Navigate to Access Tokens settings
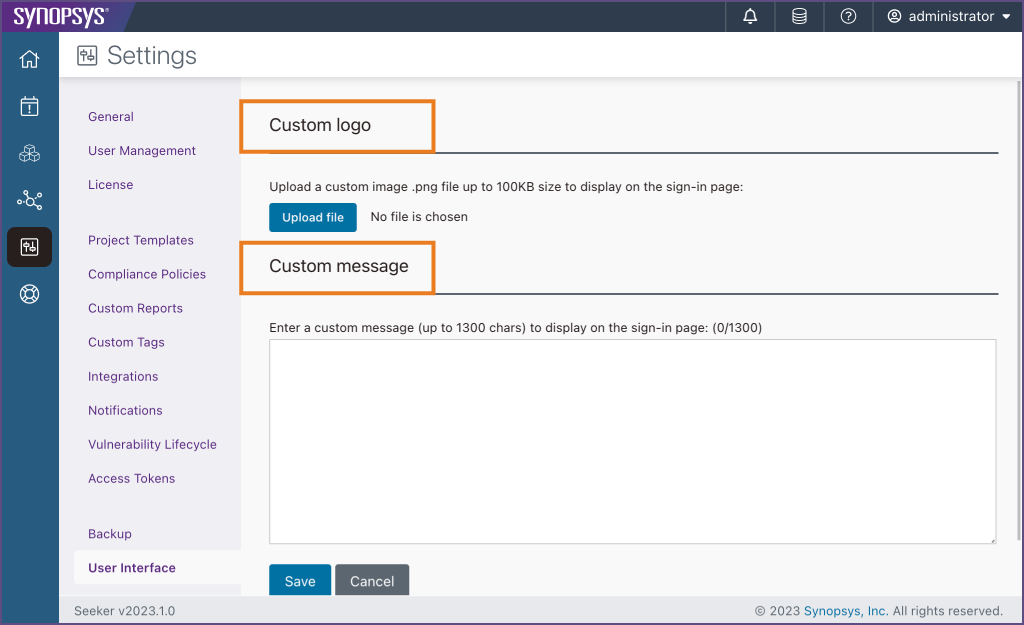The height and width of the screenshot is (625, 1024). 131,478
